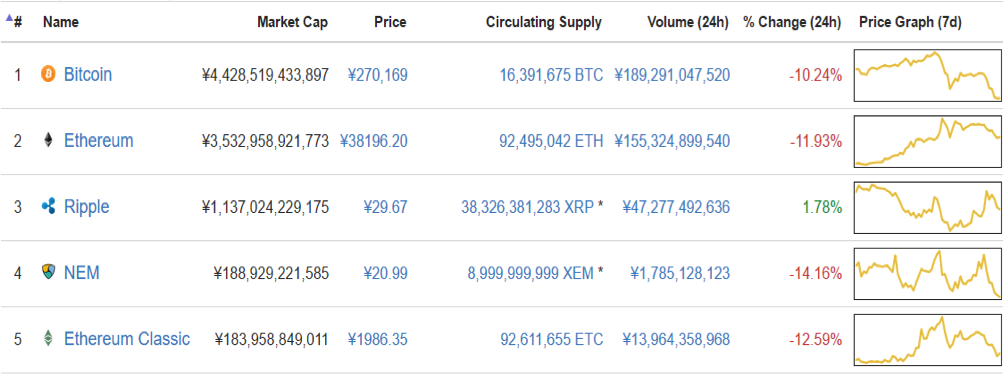Image resolution: width=1004 pixels, height=376 pixels.
Task: Sort table by Price column header
Action: click(x=390, y=22)
